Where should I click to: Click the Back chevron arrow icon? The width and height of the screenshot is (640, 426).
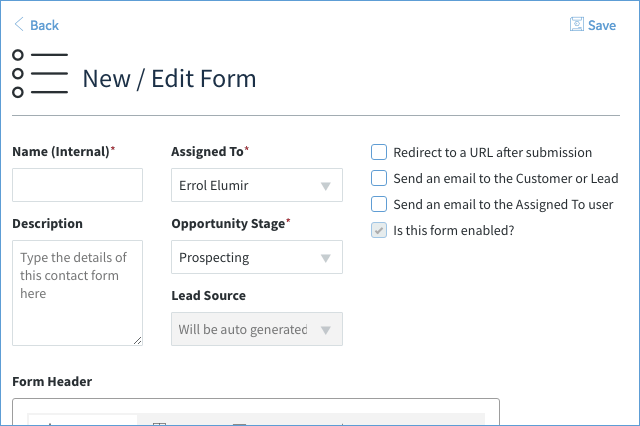19,24
